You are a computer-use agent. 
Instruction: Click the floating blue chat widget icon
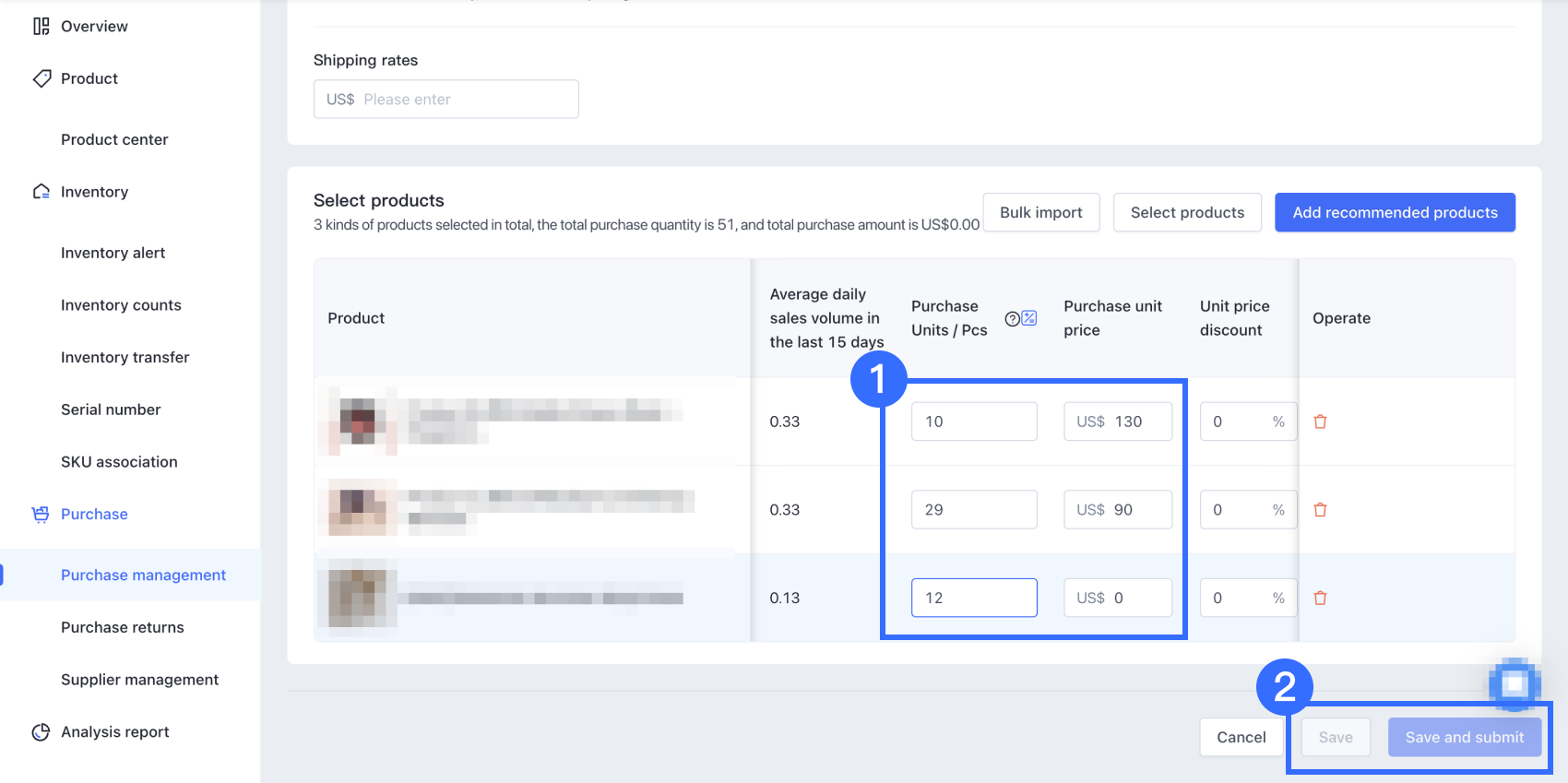pyautogui.click(x=1514, y=684)
